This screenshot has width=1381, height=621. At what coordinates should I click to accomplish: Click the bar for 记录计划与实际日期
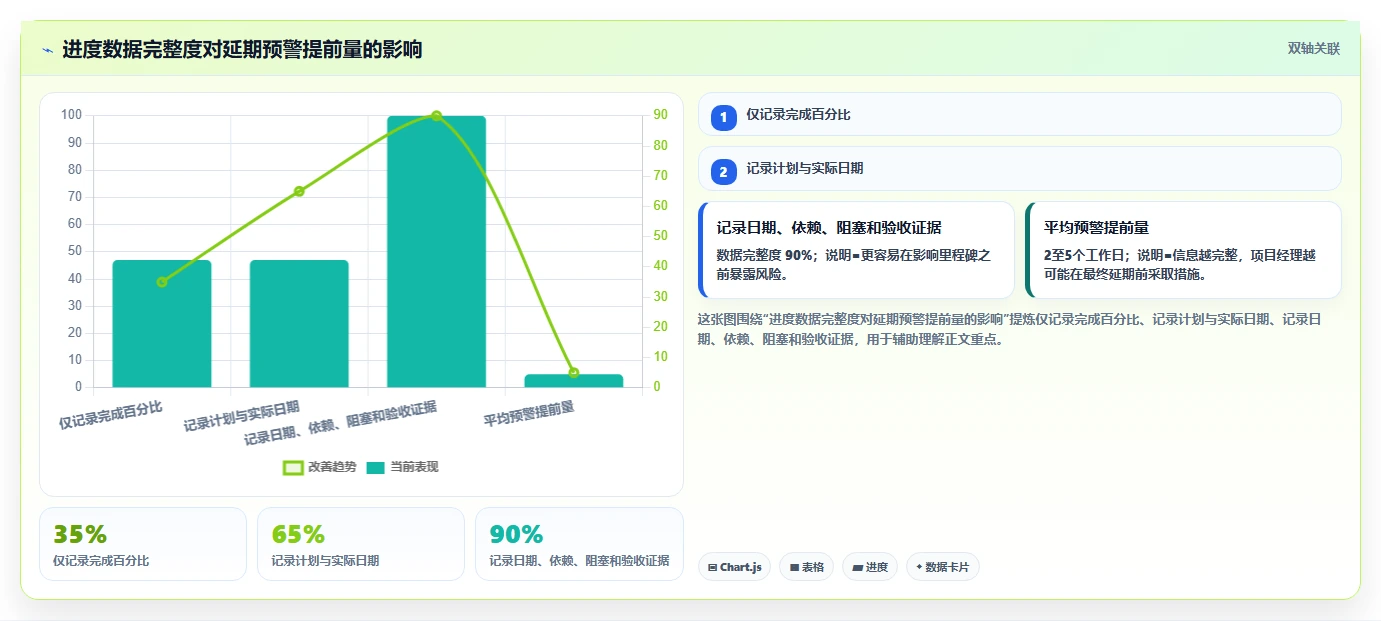(x=299, y=323)
